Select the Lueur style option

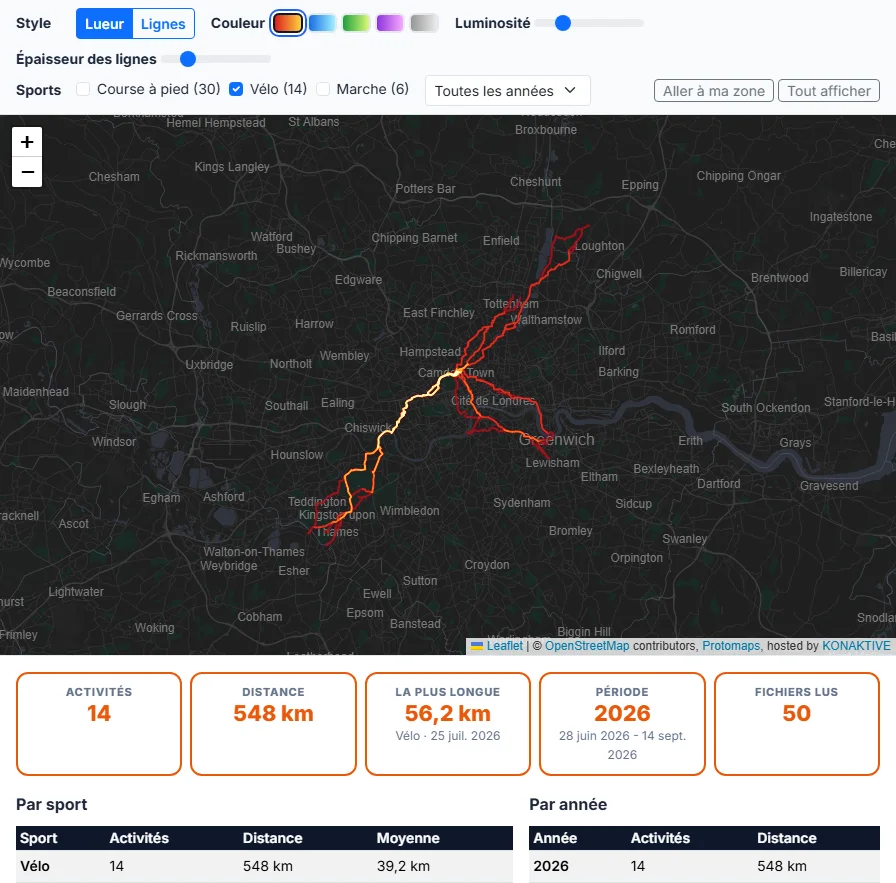point(105,23)
